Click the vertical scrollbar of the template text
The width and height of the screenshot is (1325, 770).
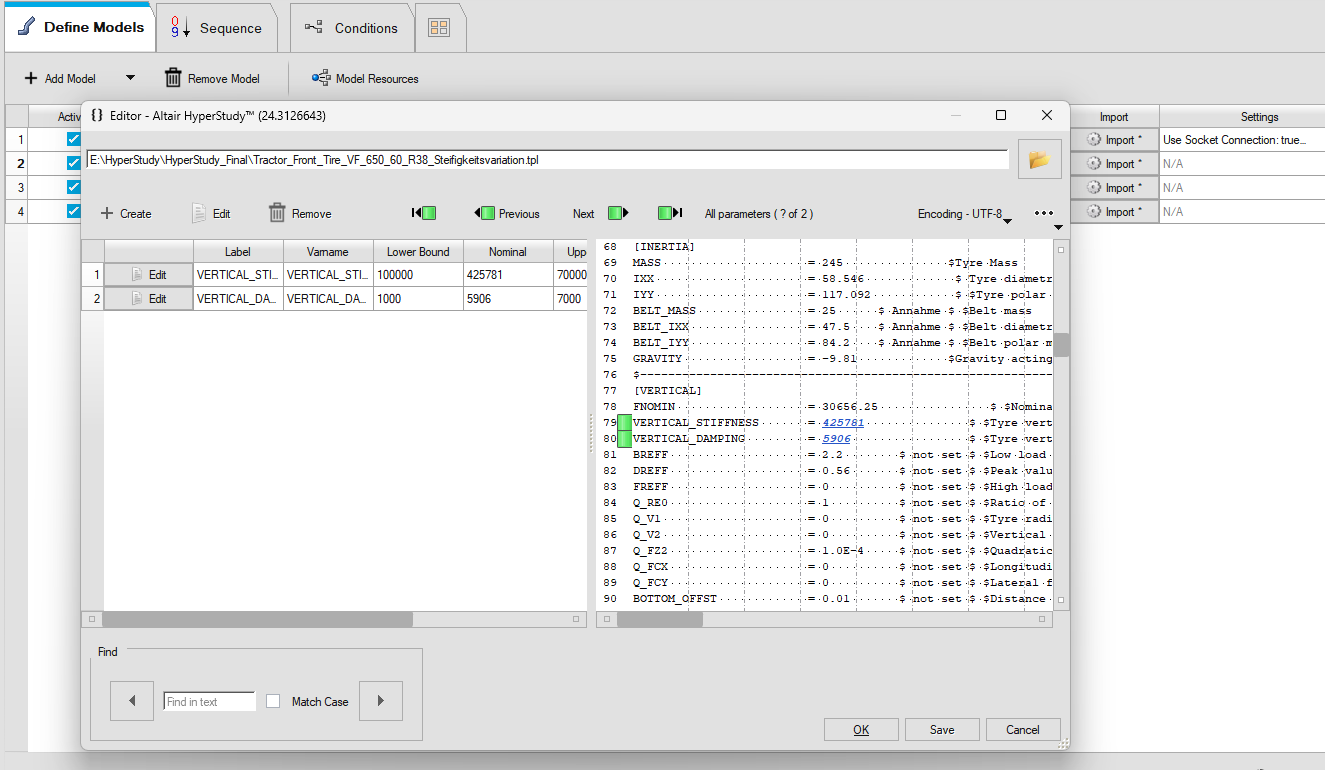(x=1061, y=344)
